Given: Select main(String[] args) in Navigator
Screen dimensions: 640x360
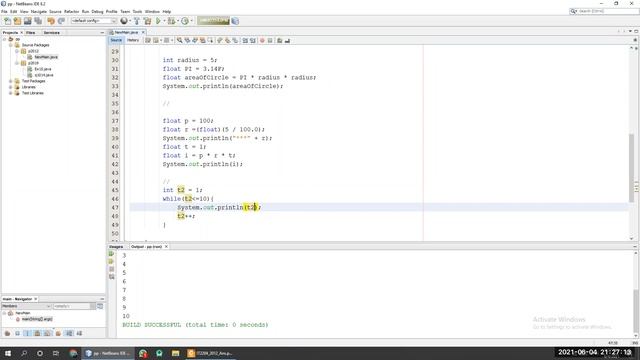Looking at the screenshot, I should pos(37,319).
